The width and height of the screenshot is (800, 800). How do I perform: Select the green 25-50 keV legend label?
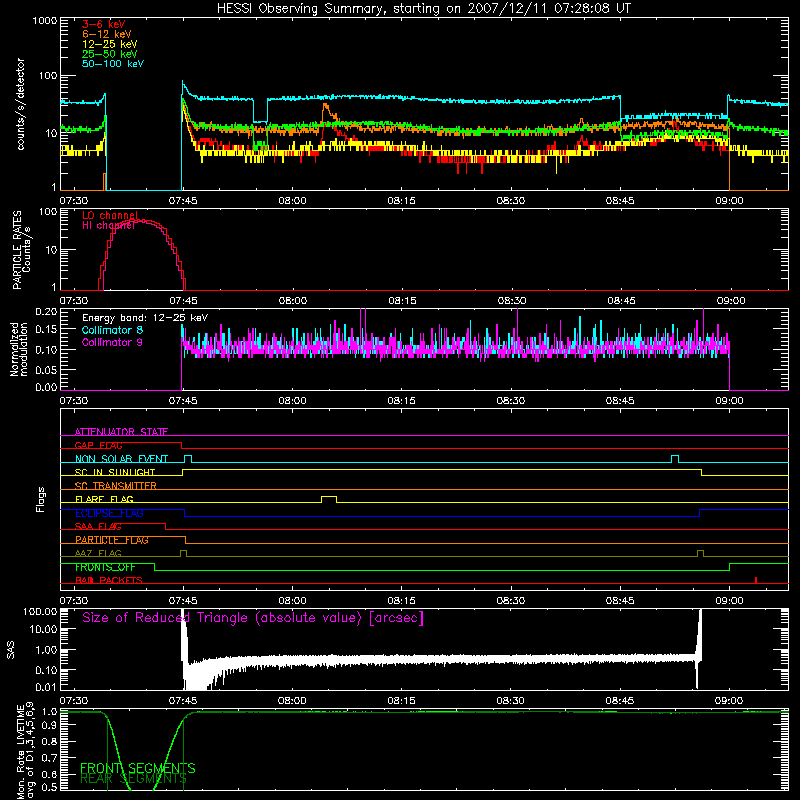tap(110, 54)
